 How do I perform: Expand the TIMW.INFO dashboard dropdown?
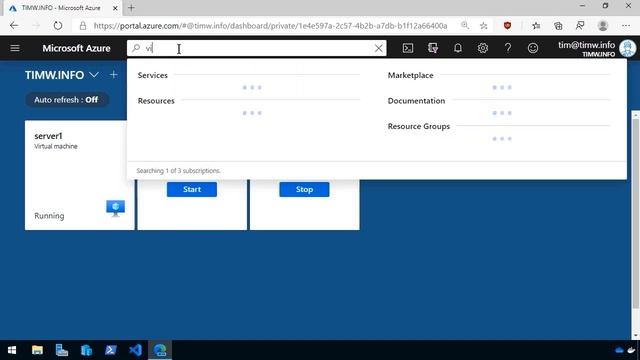94,75
